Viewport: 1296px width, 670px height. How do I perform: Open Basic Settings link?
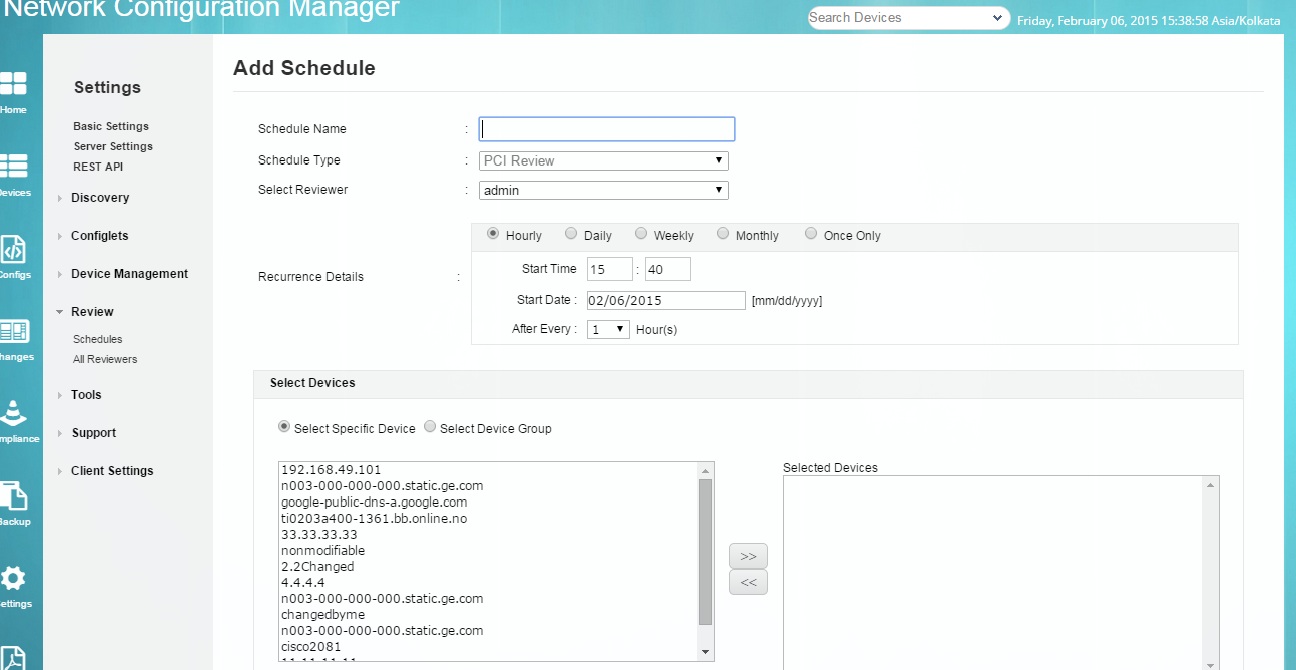(111, 126)
